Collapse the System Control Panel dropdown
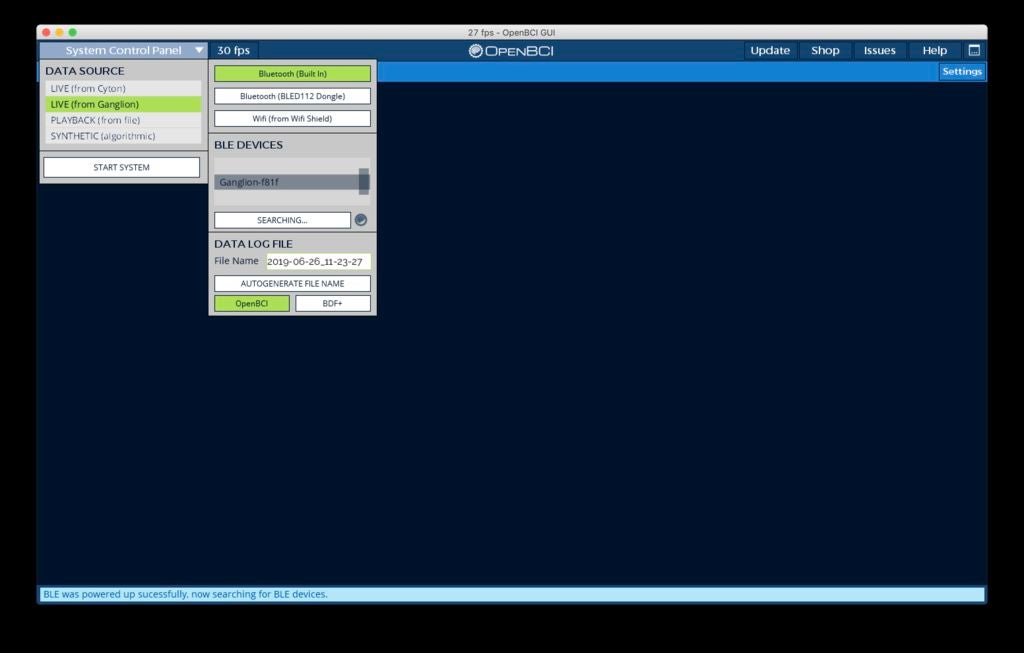The image size is (1024, 653). [x=123, y=50]
